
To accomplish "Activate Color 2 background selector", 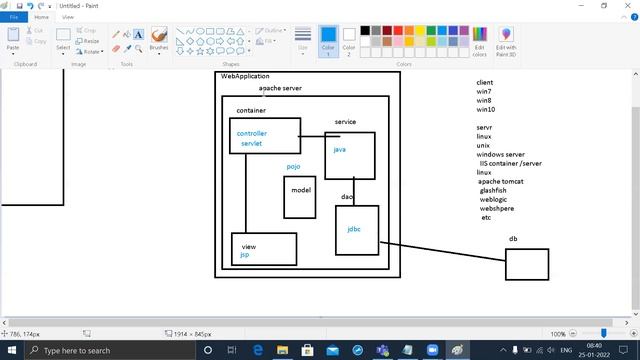I will click(349, 41).
